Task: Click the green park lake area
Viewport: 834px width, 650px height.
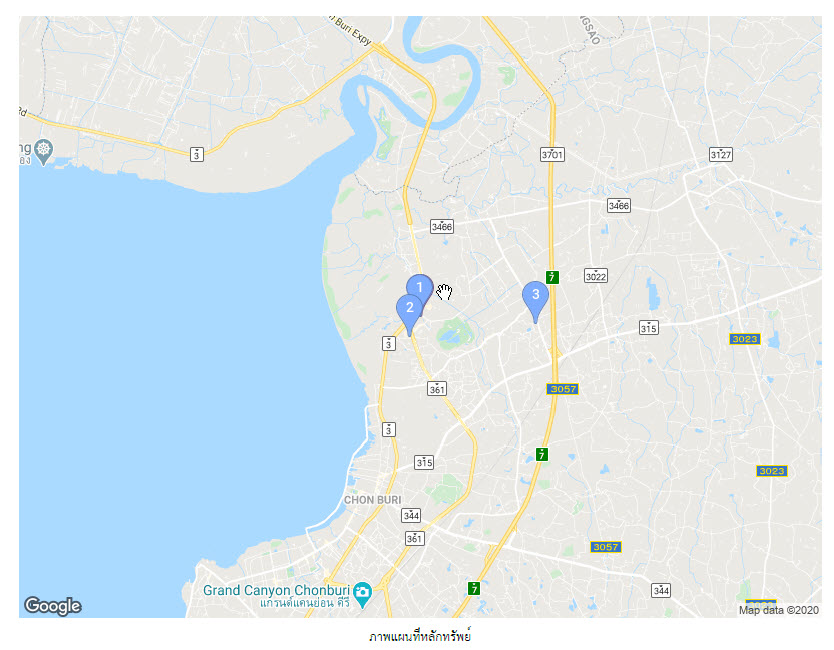Action: [x=455, y=335]
